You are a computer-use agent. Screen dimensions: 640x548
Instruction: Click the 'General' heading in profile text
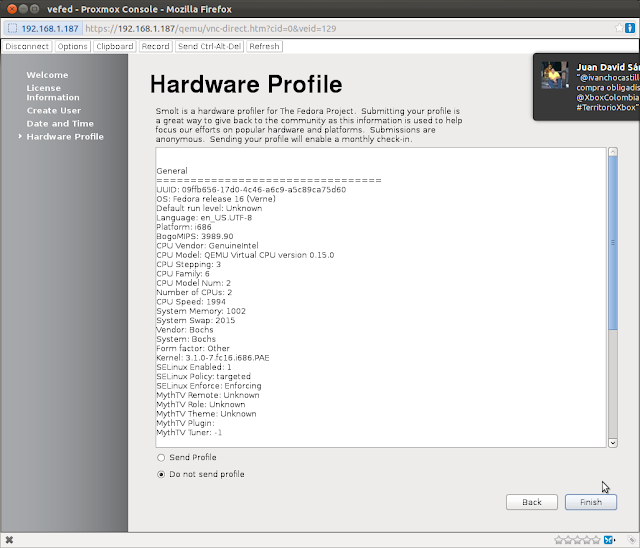click(x=172, y=171)
